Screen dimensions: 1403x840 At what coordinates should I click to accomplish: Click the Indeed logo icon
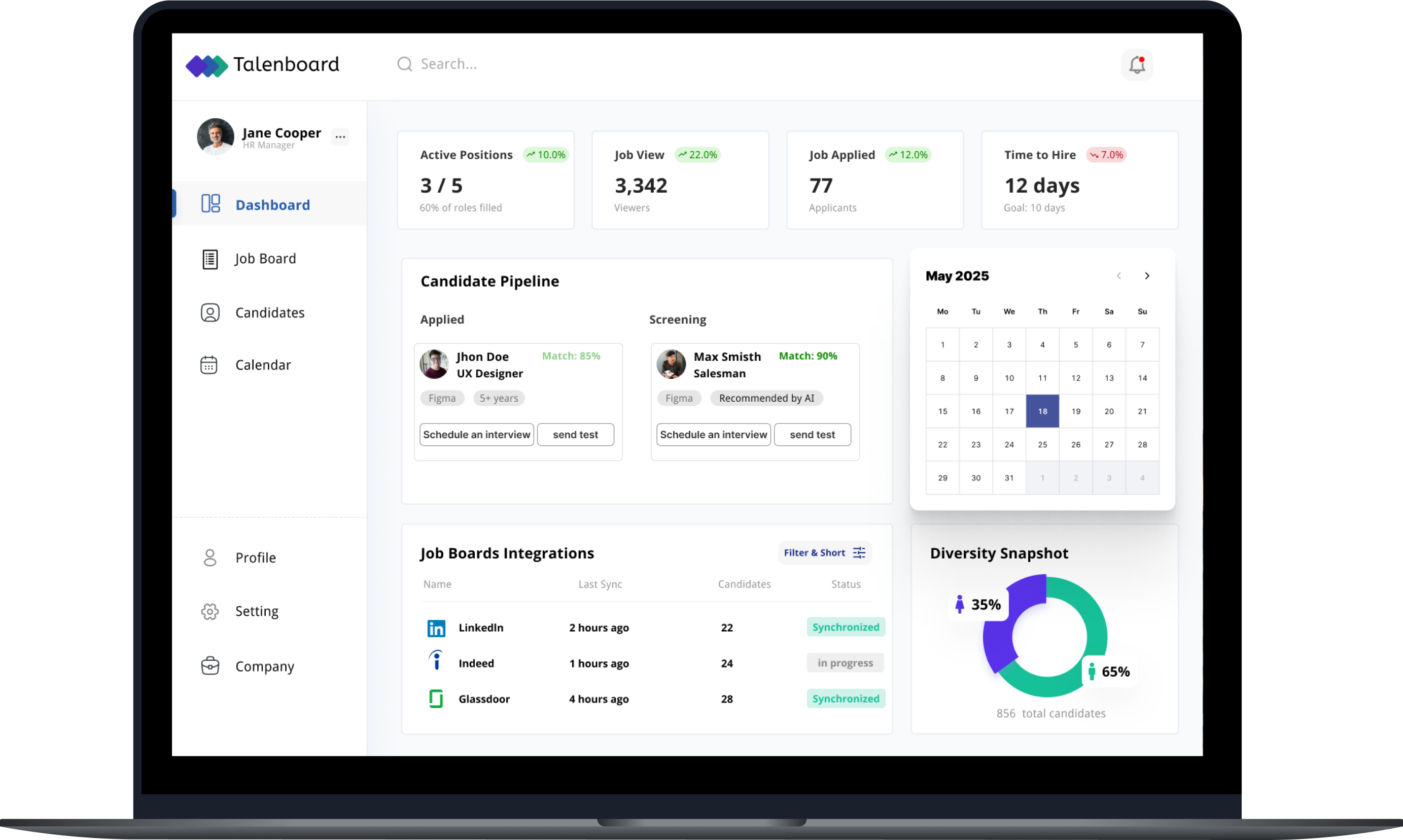pos(436,661)
